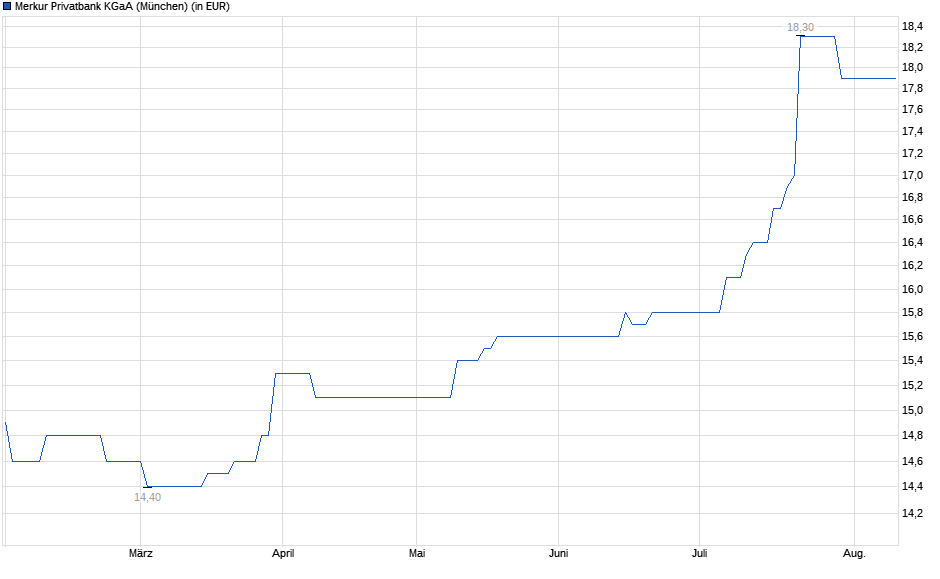
Task: Click the 15,8 y-axis value
Action: (912, 313)
